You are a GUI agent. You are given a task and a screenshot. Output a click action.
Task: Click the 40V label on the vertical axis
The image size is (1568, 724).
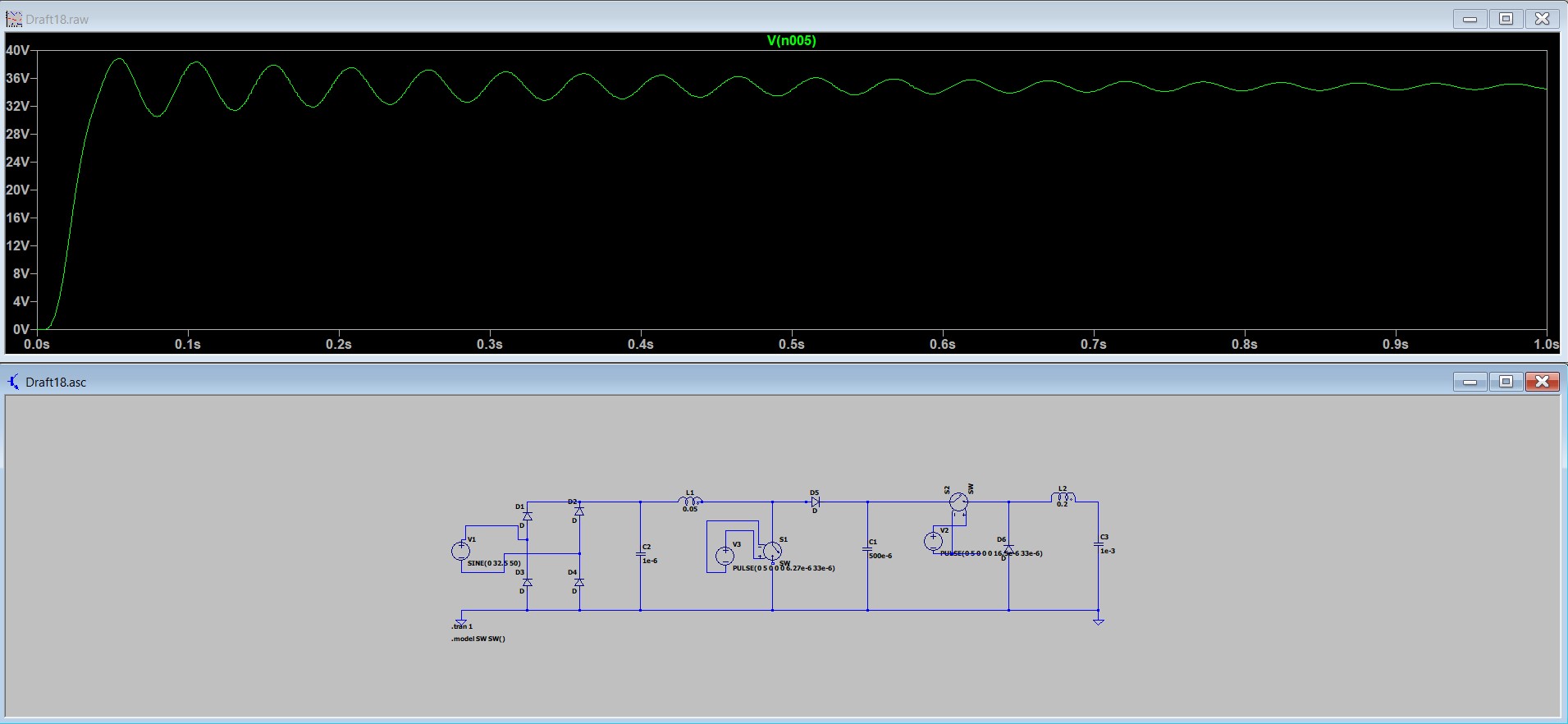point(18,50)
